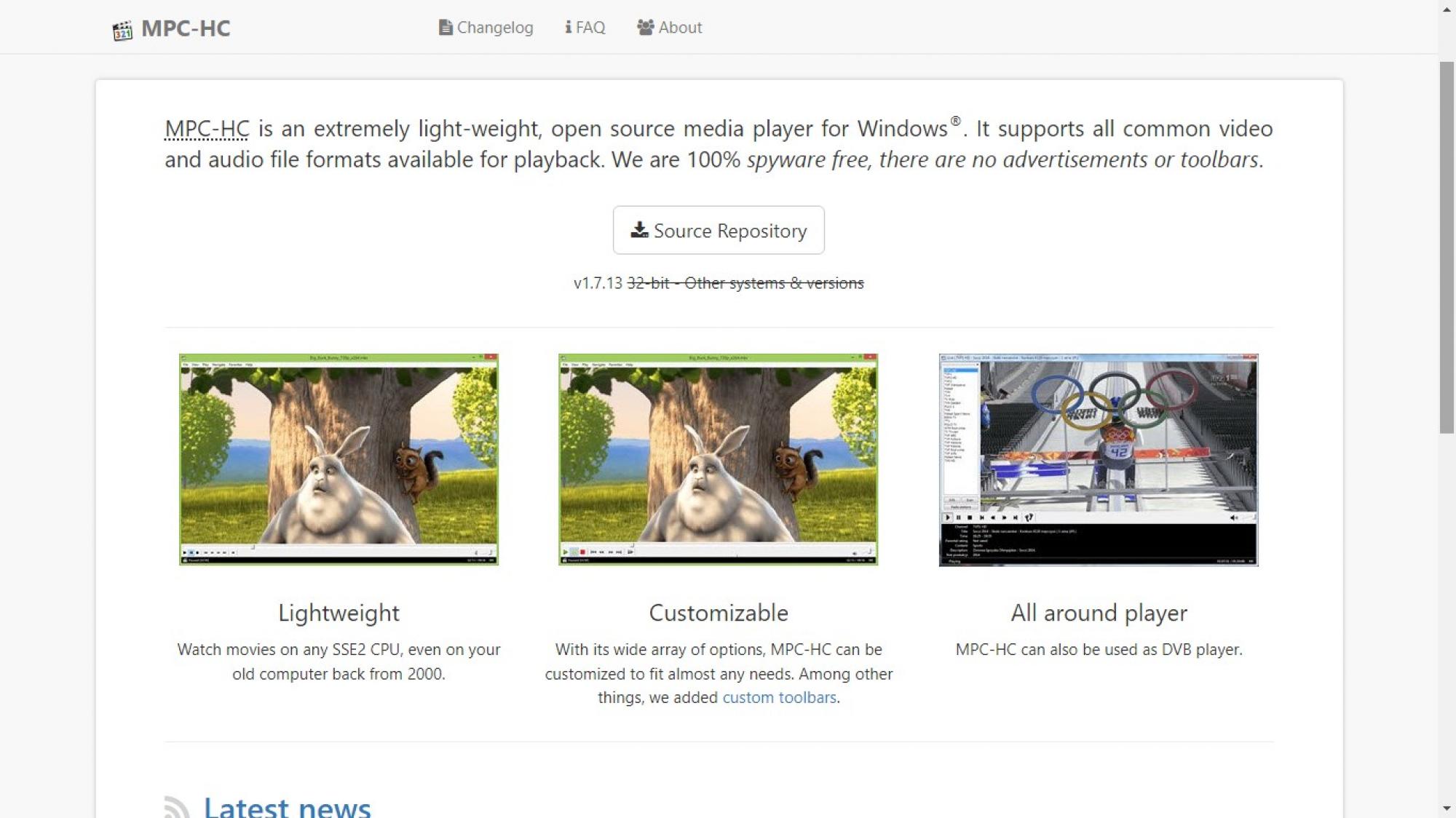Screen dimensions: 1456x818
Task: Click the vertical scrollbar thumb
Action: click(1447, 247)
